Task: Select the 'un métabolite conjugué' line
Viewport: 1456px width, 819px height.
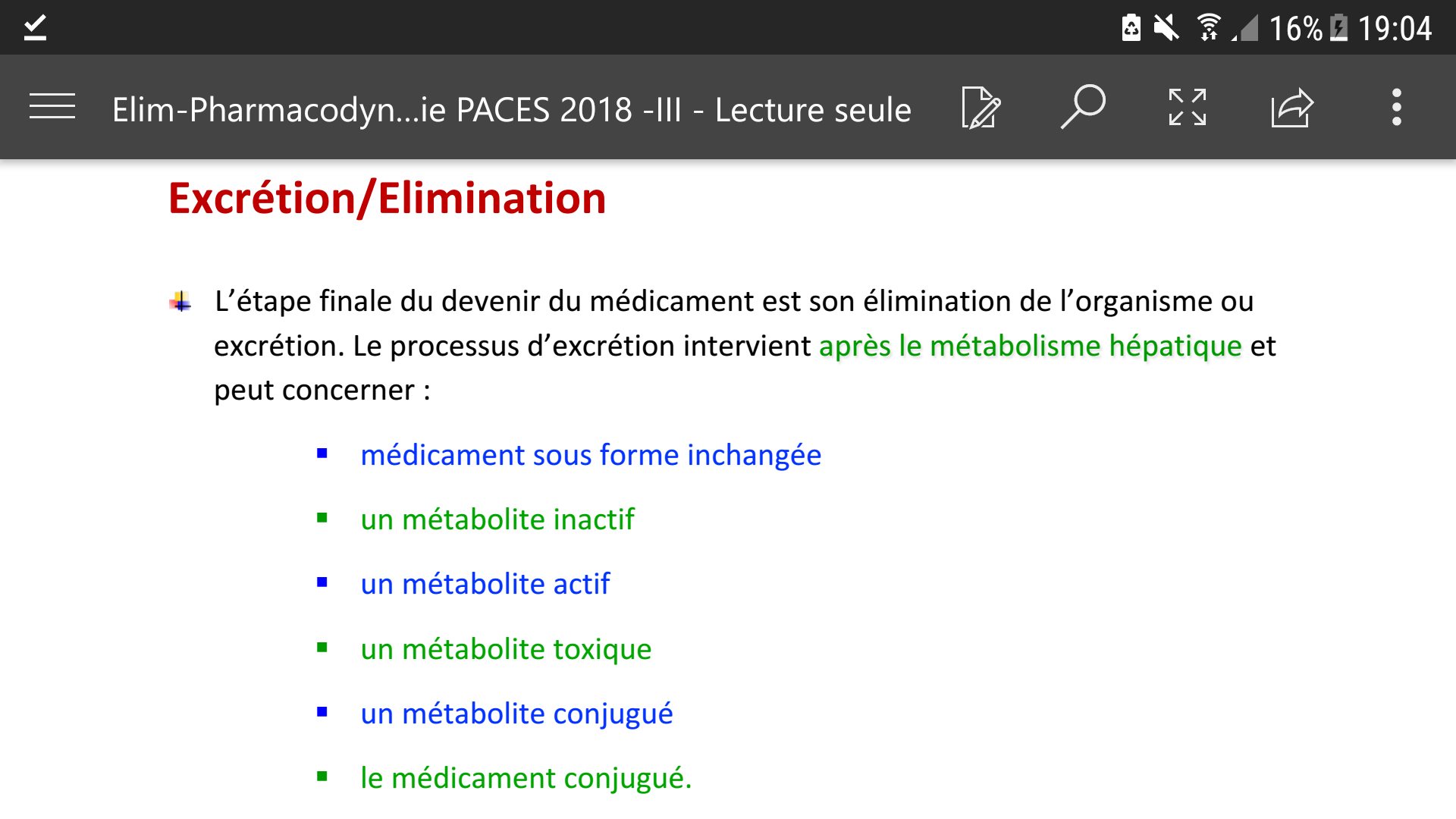Action: point(516,714)
